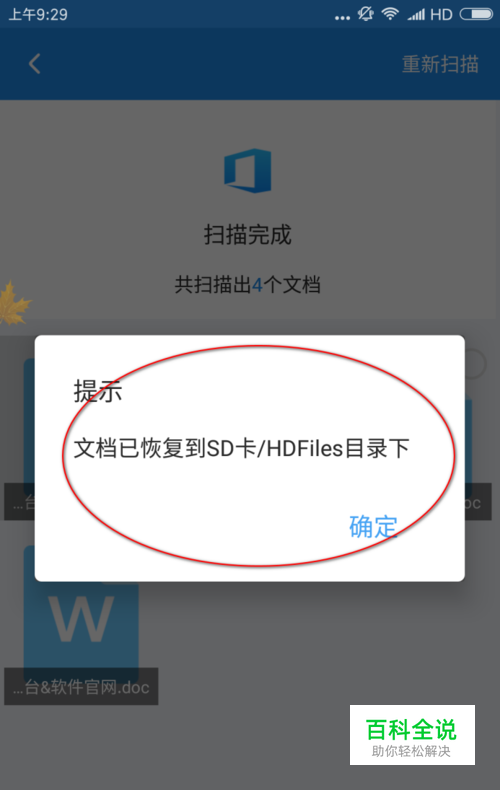Tap the Office logo icon
The image size is (500, 790).
[x=247, y=170]
